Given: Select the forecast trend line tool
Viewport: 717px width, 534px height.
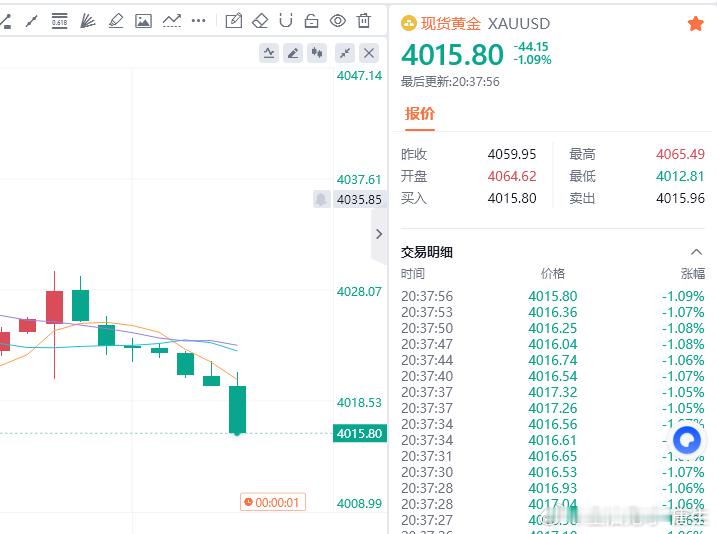Looking at the screenshot, I should [x=172, y=21].
